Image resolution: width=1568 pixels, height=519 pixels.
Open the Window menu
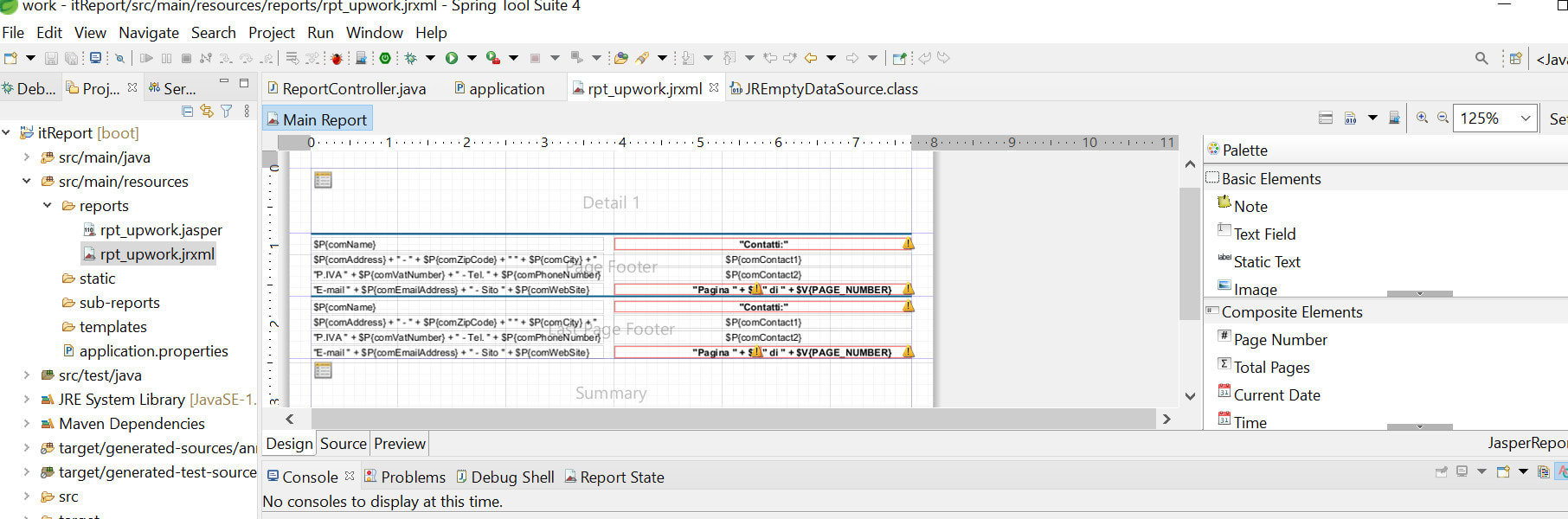[x=375, y=32]
